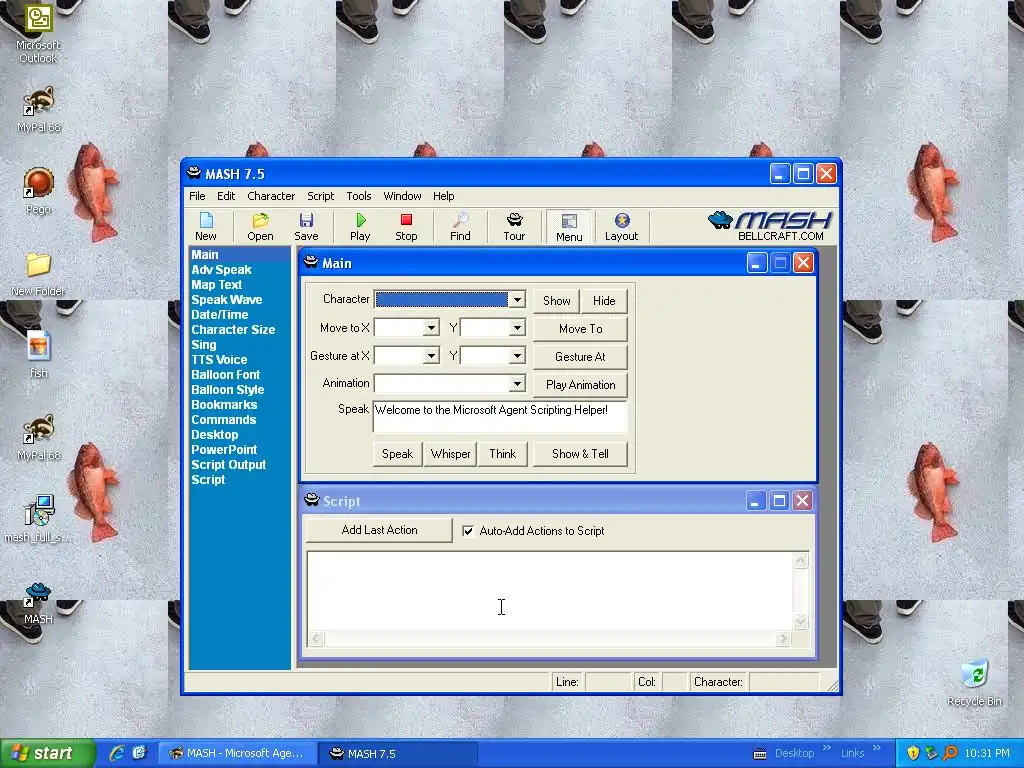This screenshot has height=768, width=1024.
Task: Expand the Move to Y dropdown
Action: pos(517,328)
